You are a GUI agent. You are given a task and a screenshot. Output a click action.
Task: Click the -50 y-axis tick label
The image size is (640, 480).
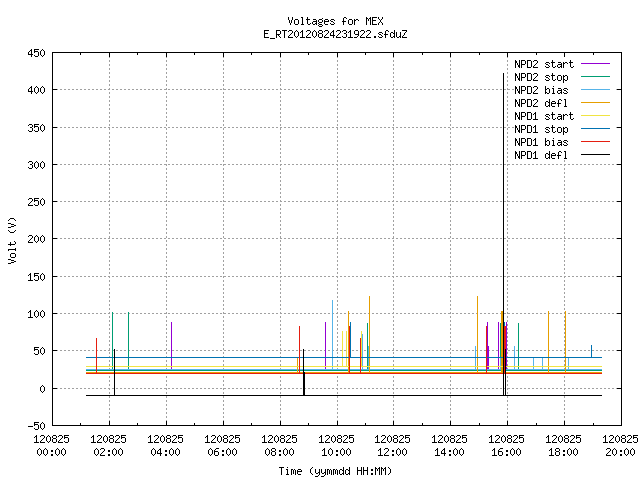tap(36, 426)
